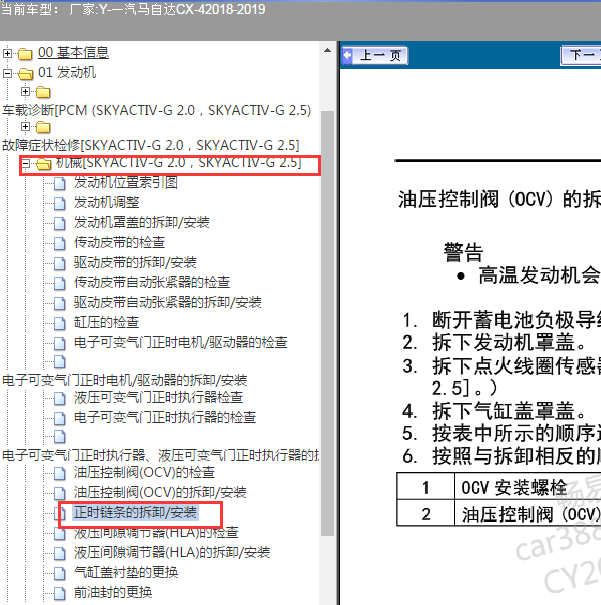601x605 pixels.
Task: Go to next page with 下一页
Action: tap(581, 56)
